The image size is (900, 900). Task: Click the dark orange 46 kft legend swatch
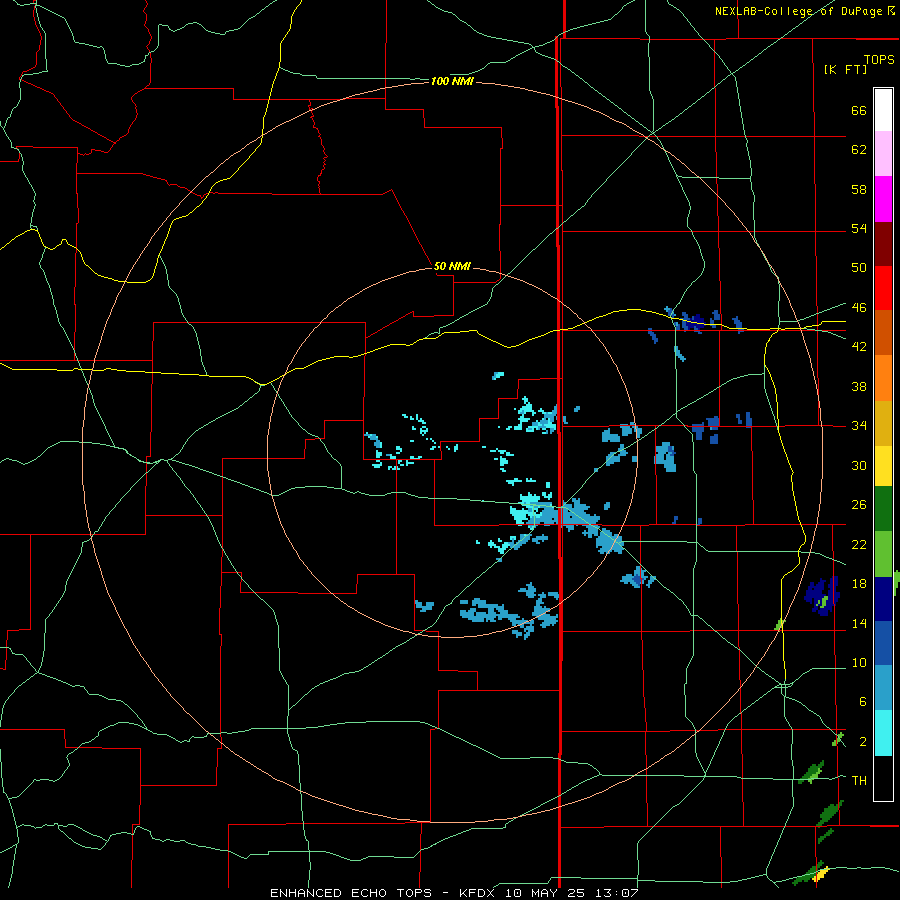tap(883, 332)
